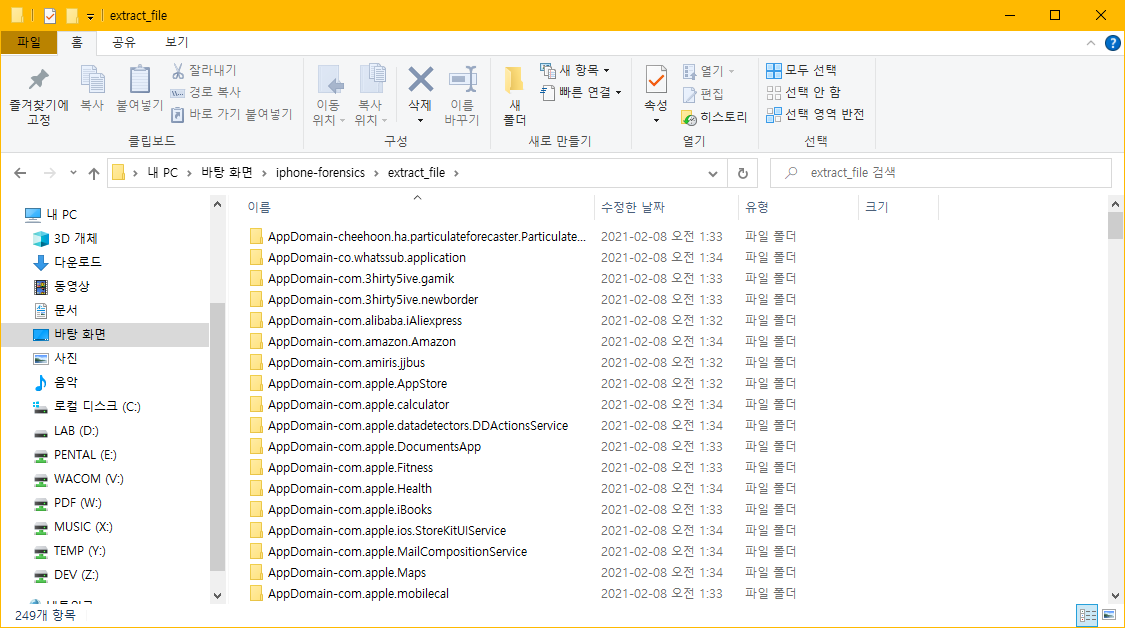The height and width of the screenshot is (628, 1125).
Task: Open 빠른 연결 easy access dropdown
Action: click(x=581, y=92)
